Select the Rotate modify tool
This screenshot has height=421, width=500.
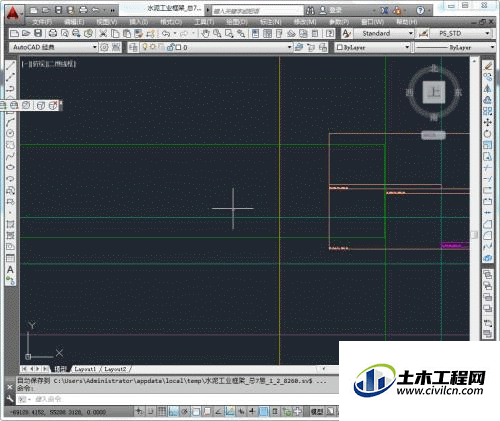pos(488,134)
